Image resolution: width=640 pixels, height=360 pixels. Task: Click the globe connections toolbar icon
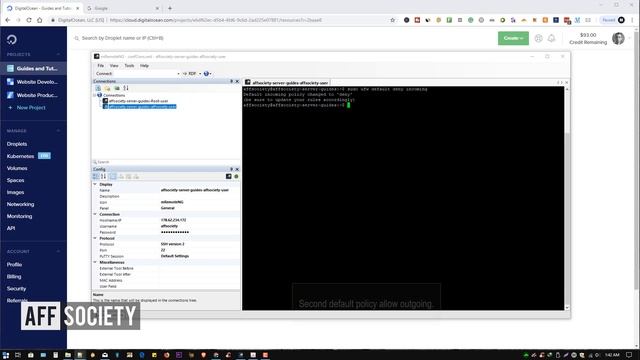point(206,74)
